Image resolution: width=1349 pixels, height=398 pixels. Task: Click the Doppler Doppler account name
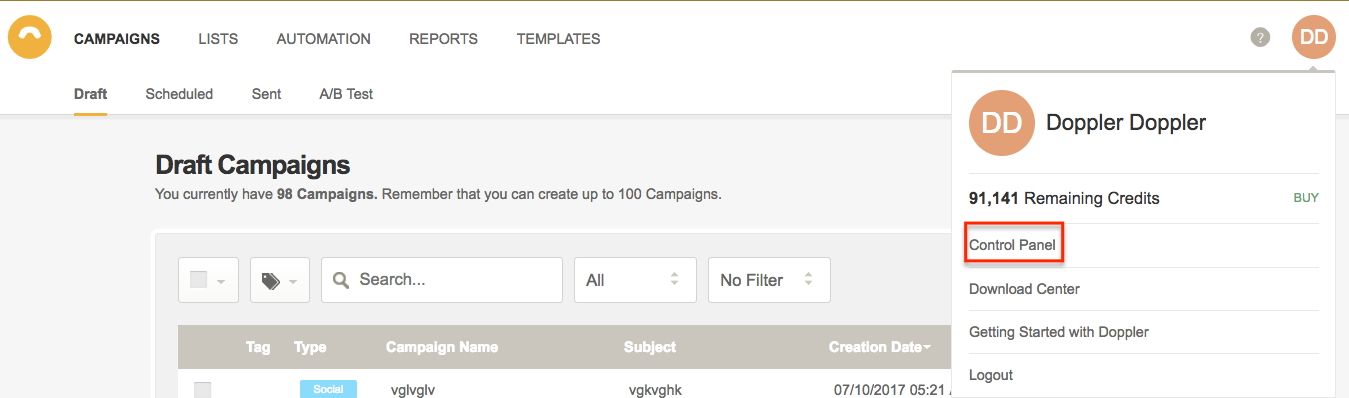pos(1126,123)
